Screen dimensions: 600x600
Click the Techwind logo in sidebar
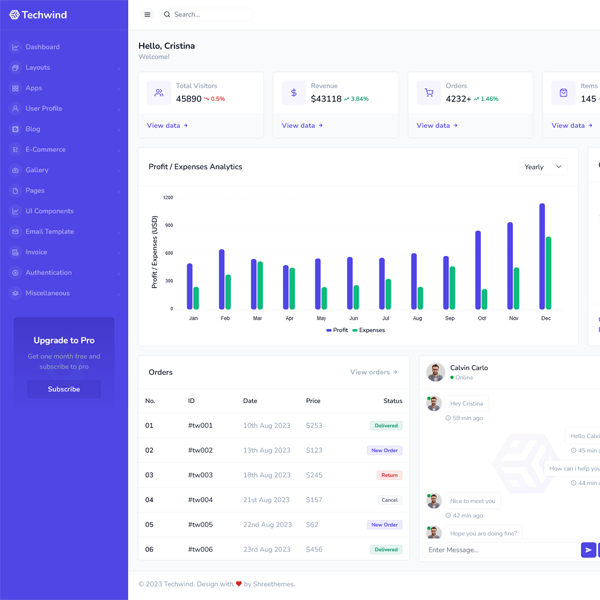(38, 15)
